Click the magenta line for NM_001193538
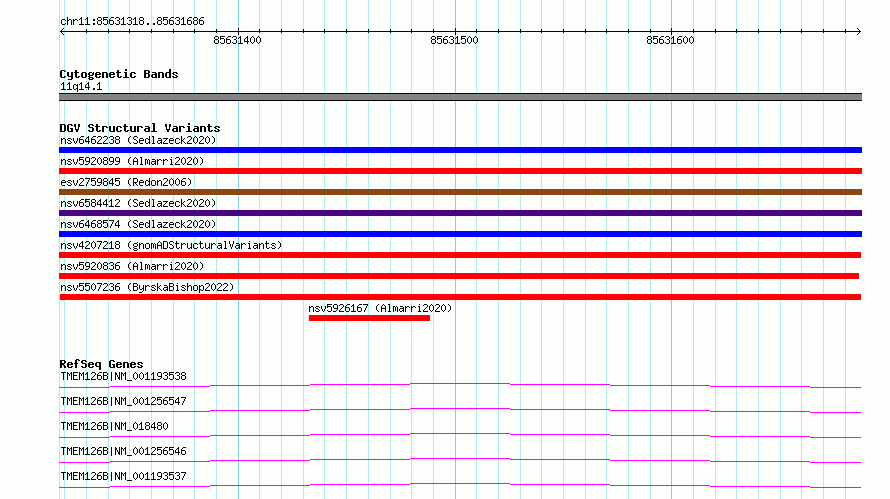The width and height of the screenshot is (890, 499). pyautogui.click(x=460, y=385)
